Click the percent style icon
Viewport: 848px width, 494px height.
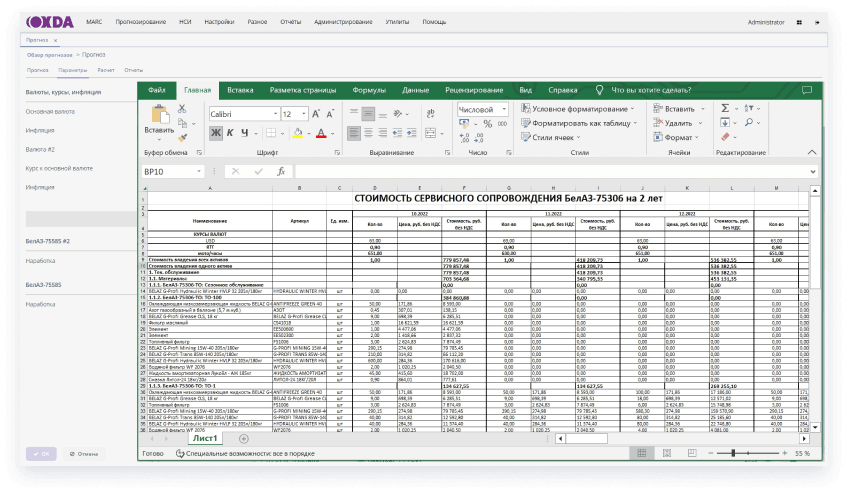click(487, 124)
